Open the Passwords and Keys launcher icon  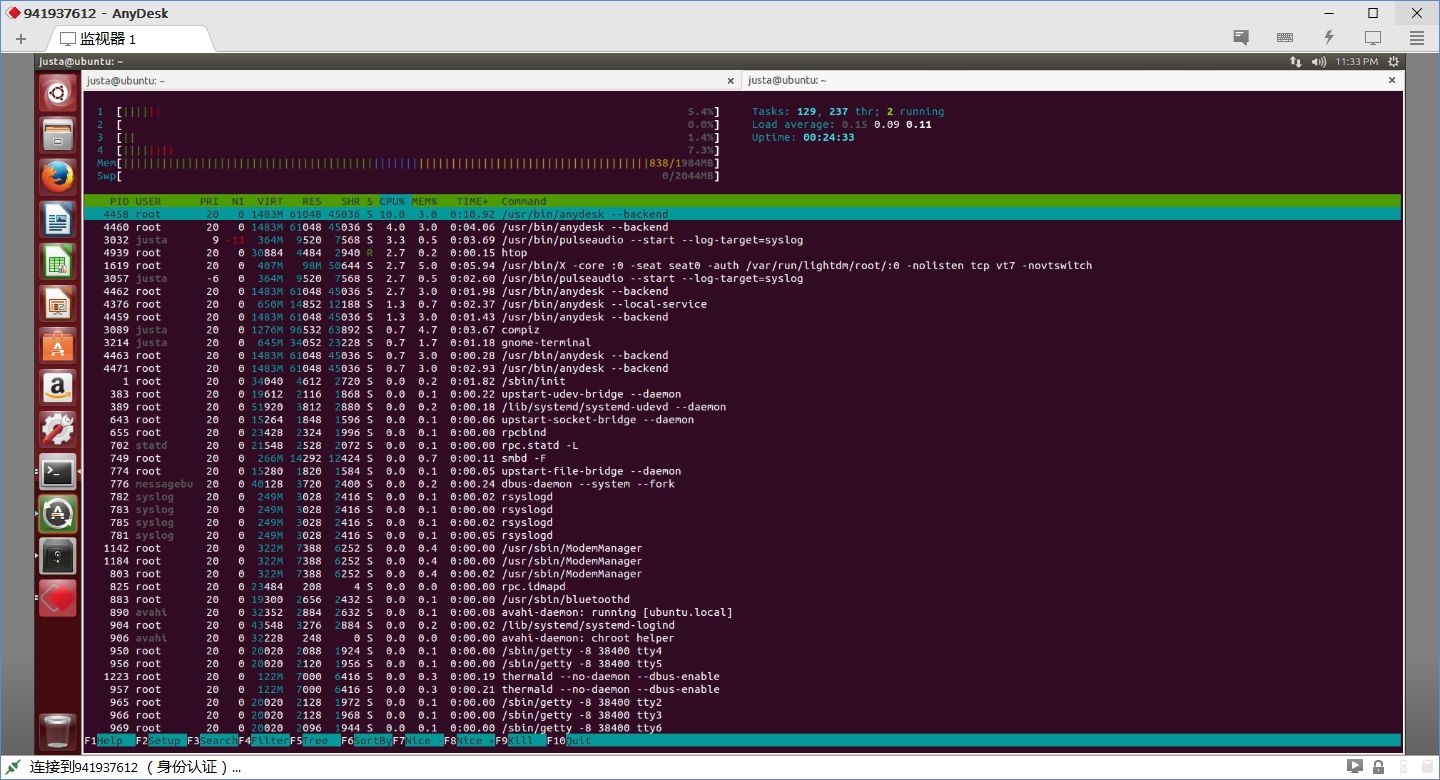pyautogui.click(x=58, y=556)
